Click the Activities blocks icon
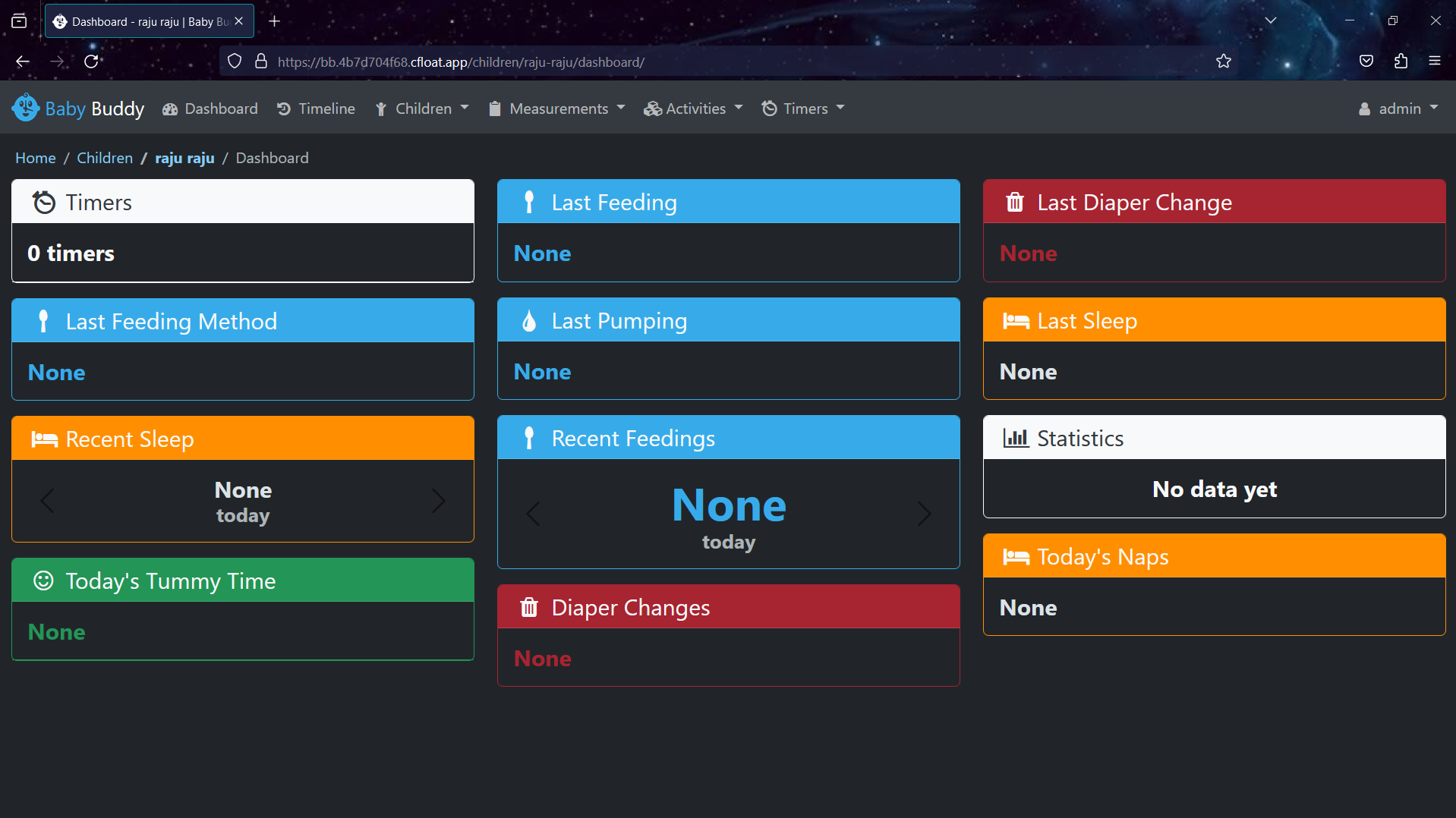The width and height of the screenshot is (1456, 818). point(652,109)
